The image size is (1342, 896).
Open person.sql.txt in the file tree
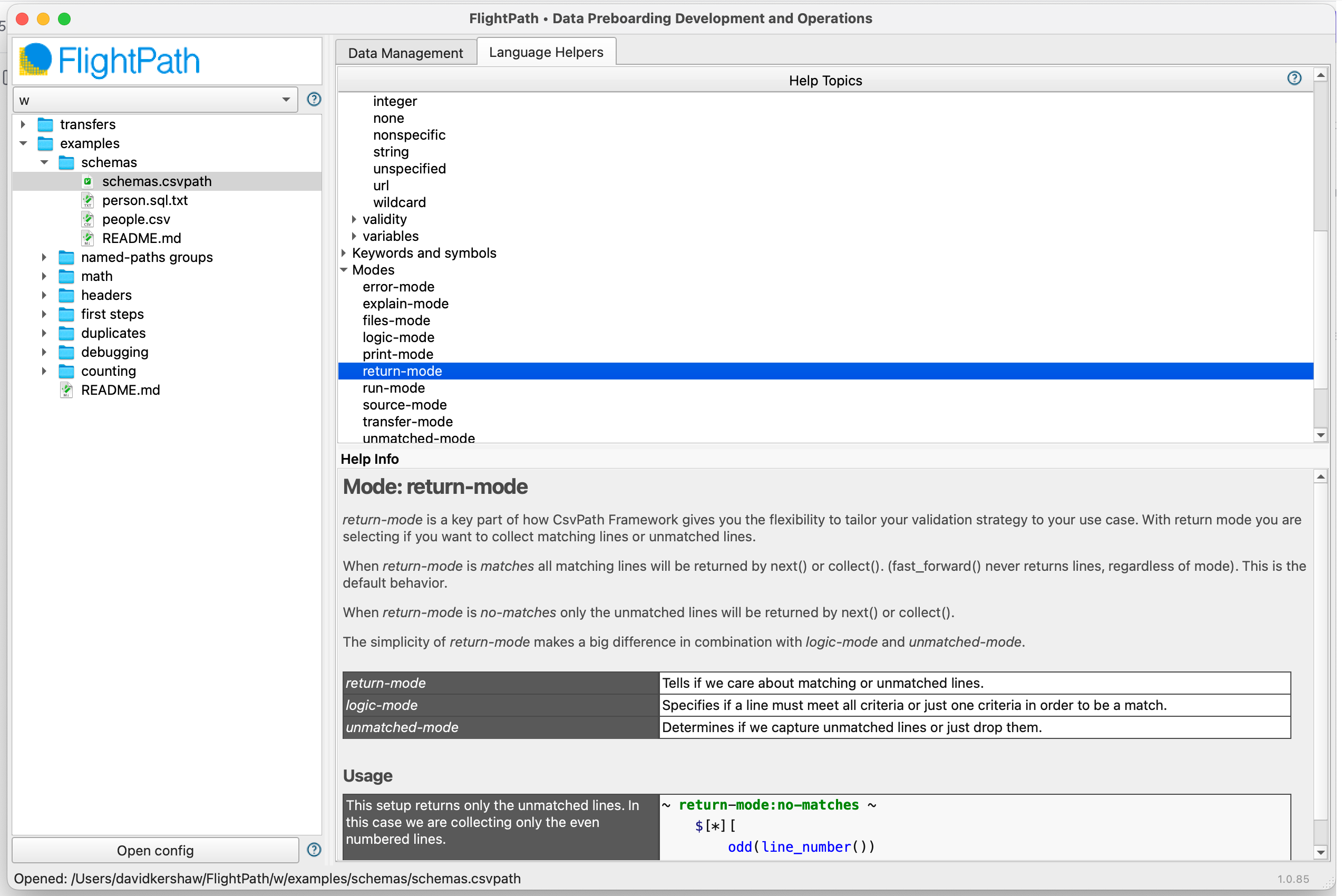point(145,201)
